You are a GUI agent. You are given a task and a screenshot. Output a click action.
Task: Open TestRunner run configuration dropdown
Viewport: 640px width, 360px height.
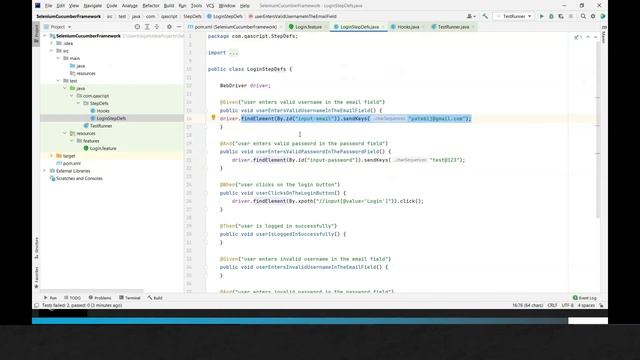[514, 16]
